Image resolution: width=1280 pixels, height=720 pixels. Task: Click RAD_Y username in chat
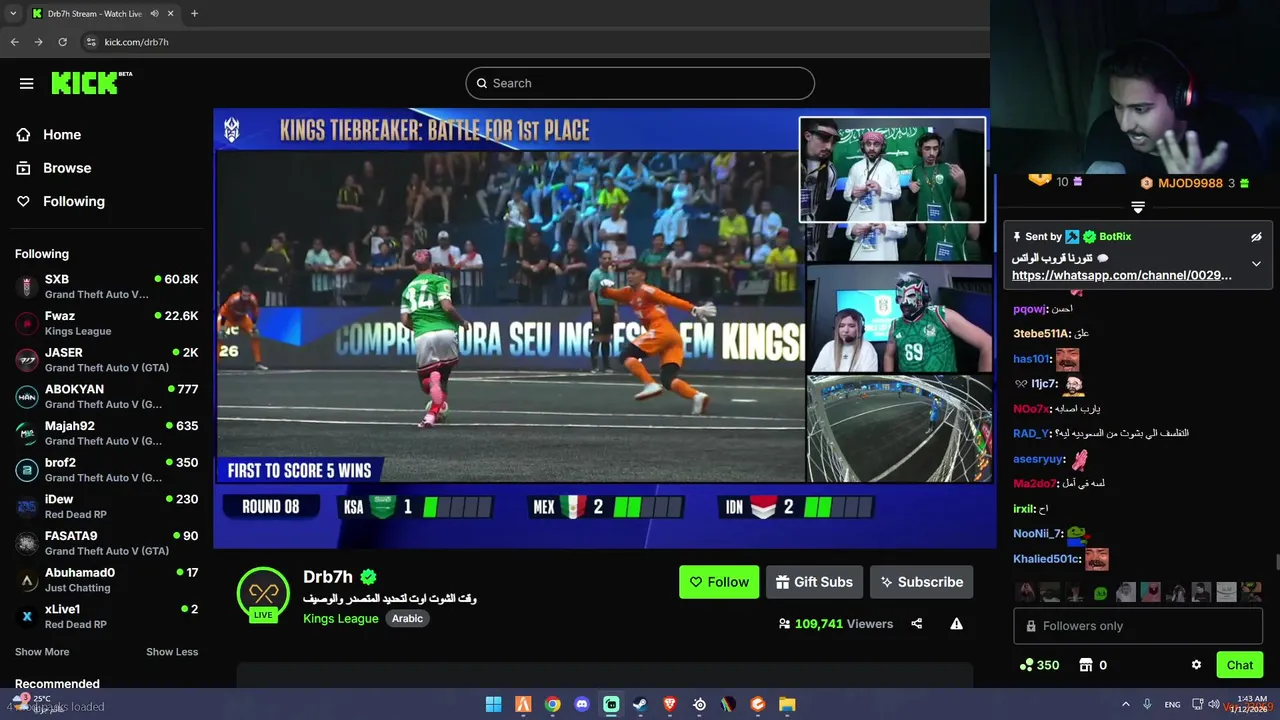(x=1030, y=434)
